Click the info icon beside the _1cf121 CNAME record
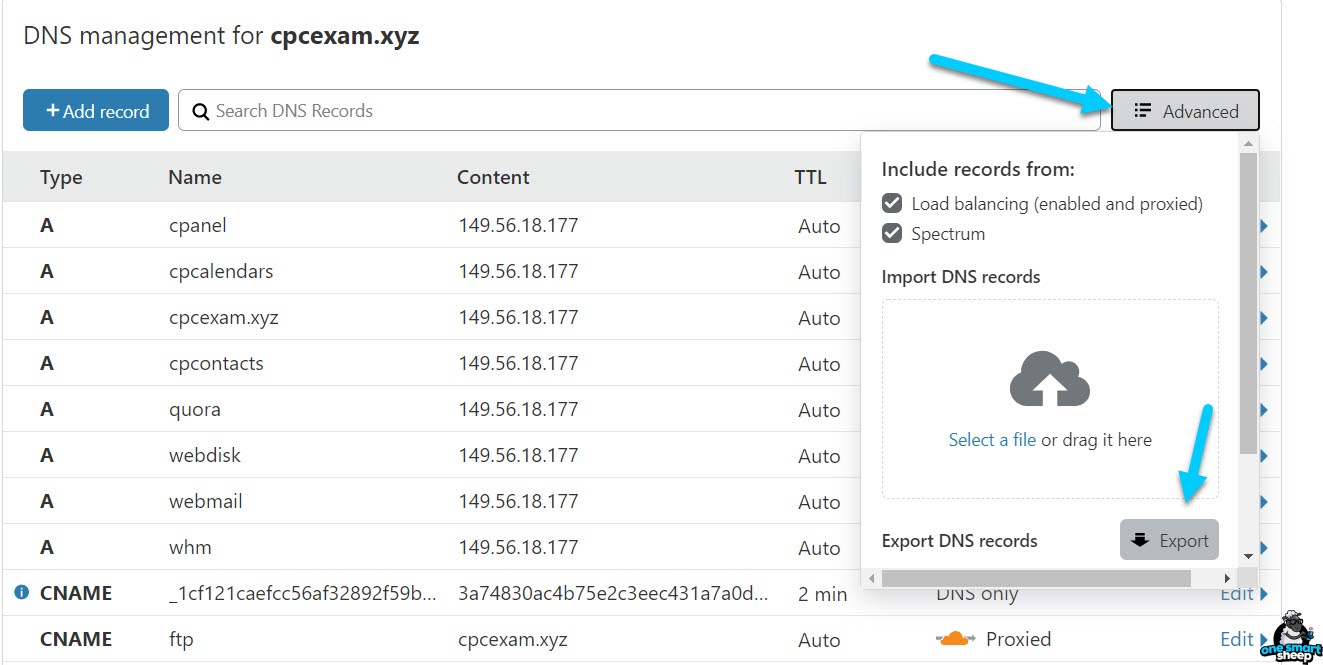This screenshot has width=1323, height=665. click(21, 592)
